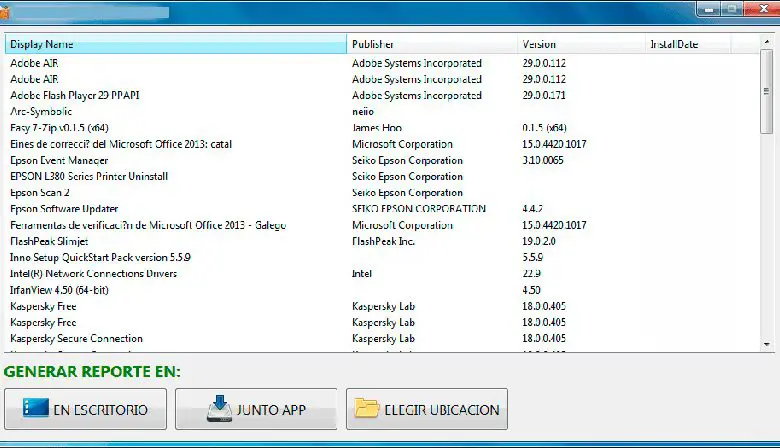Select the Epson Scan 2 row

tap(382, 192)
